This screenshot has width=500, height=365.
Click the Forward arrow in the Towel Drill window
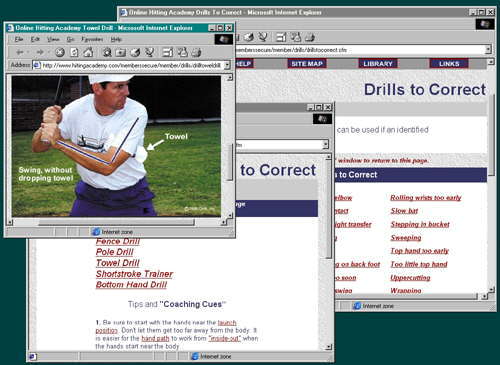40,52
